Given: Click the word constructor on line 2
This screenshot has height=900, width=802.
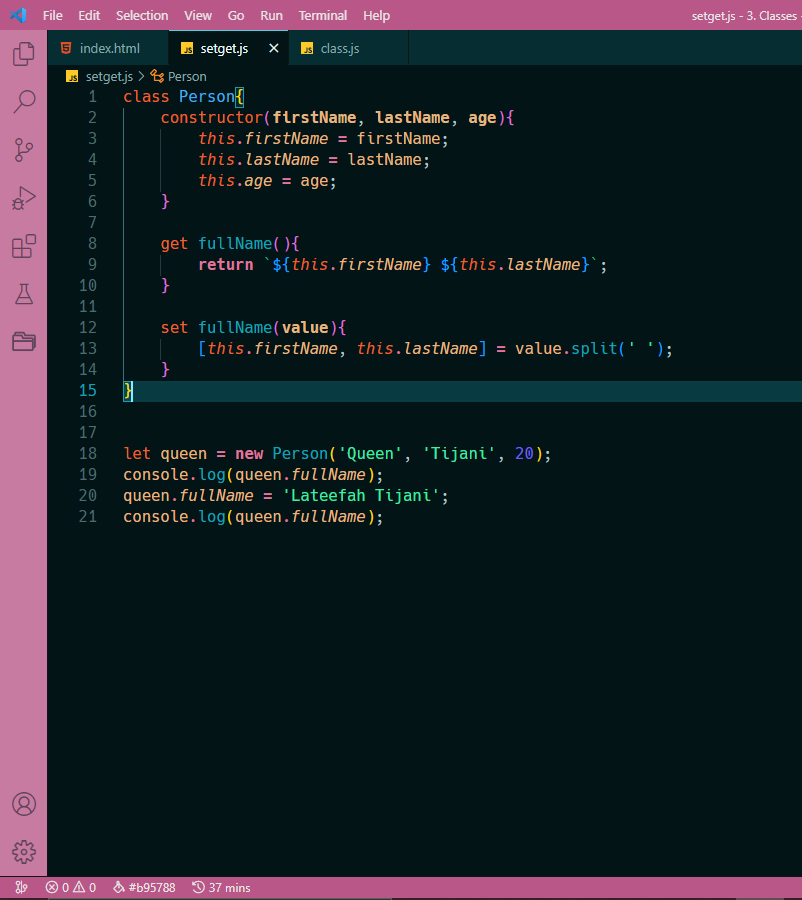Looking at the screenshot, I should pyautogui.click(x=212, y=118).
